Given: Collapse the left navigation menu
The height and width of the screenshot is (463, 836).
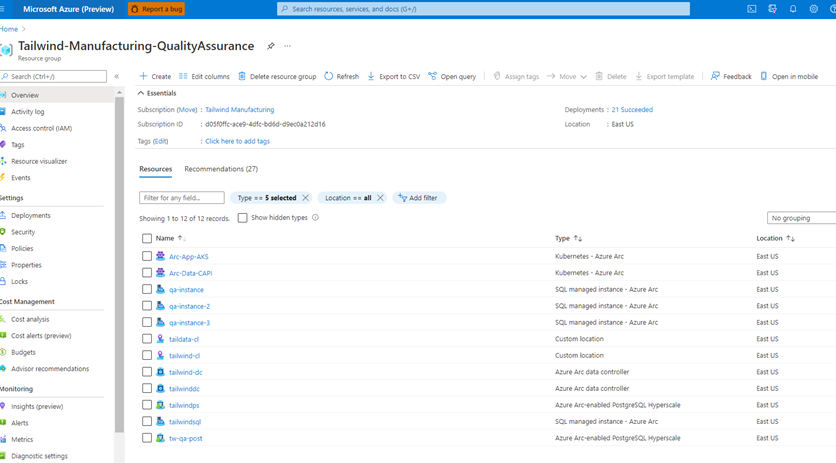Looking at the screenshot, I should click(x=116, y=76).
